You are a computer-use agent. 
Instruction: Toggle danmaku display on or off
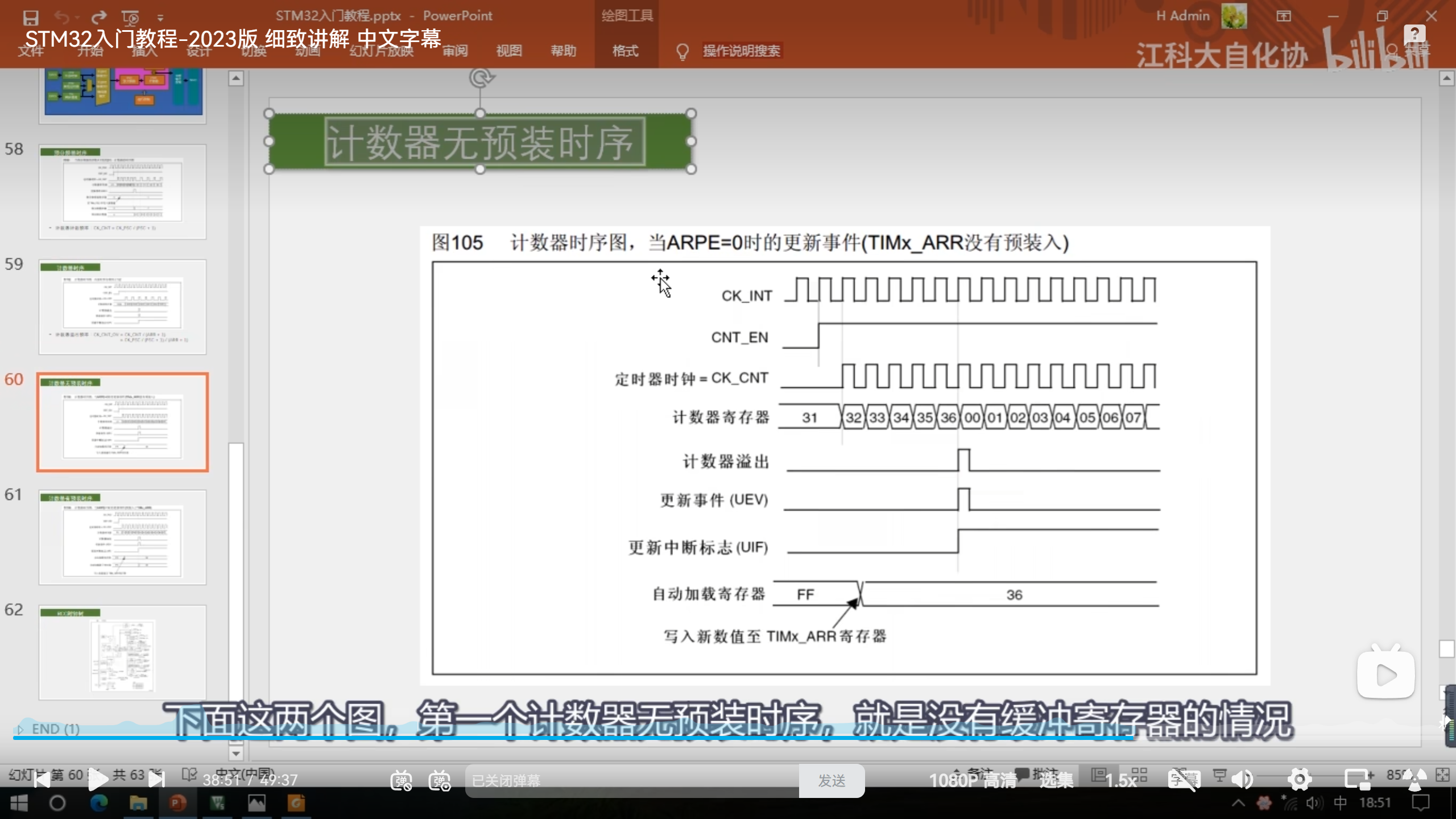click(x=401, y=780)
